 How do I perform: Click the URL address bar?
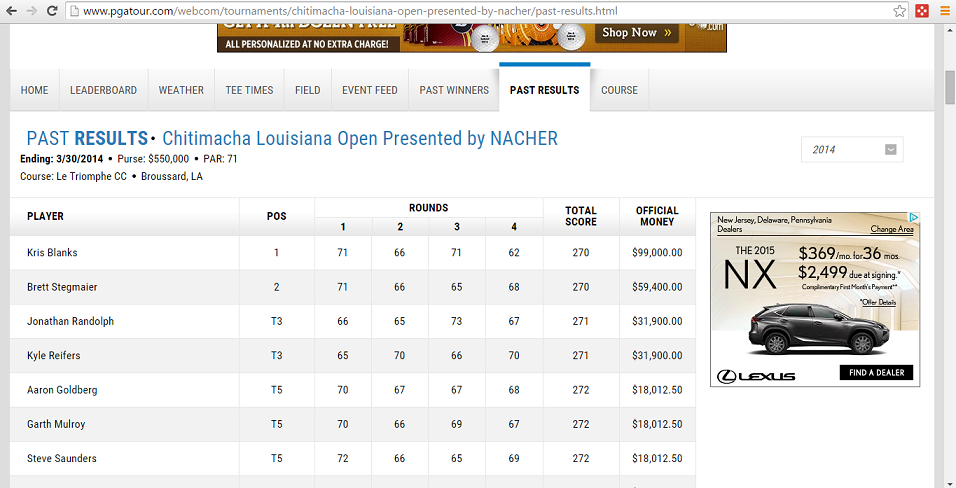(x=480, y=11)
